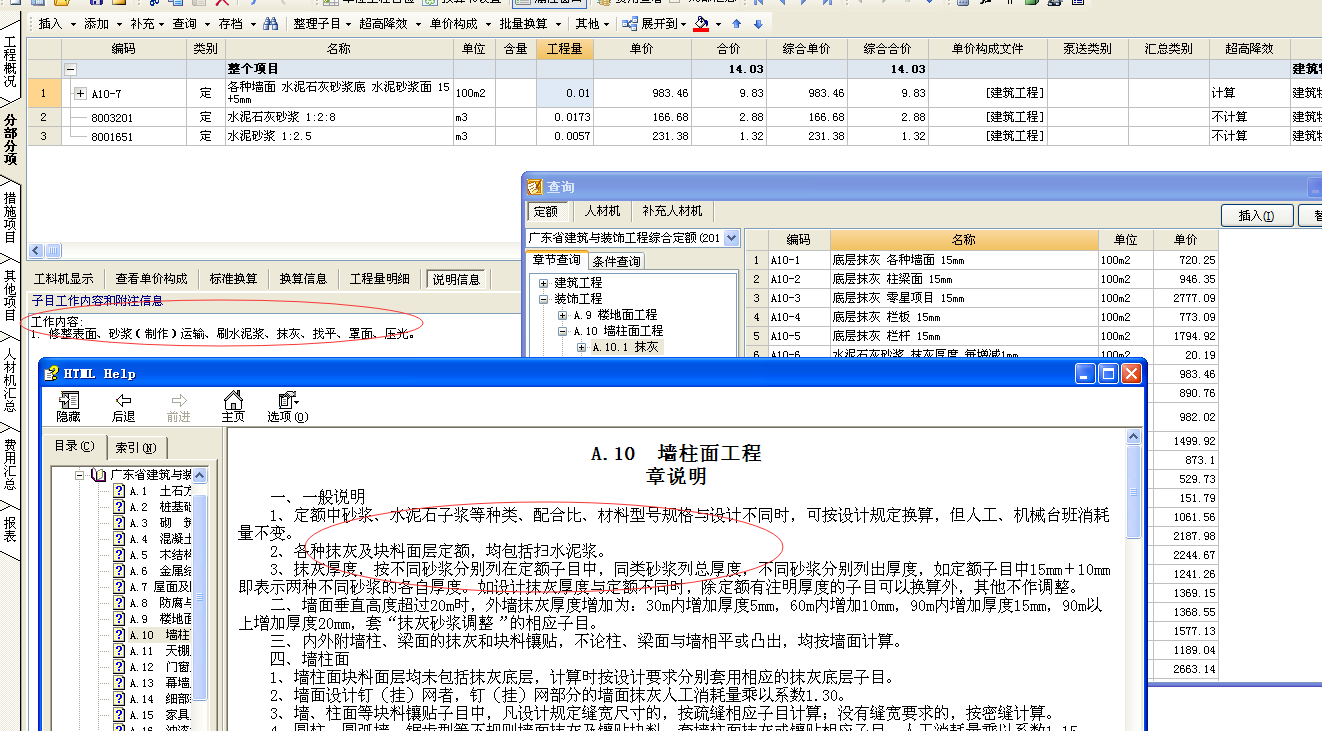Image resolution: width=1322 pixels, height=731 pixels.
Task: Open the 补充 dropdown menu
Action: coord(147,23)
